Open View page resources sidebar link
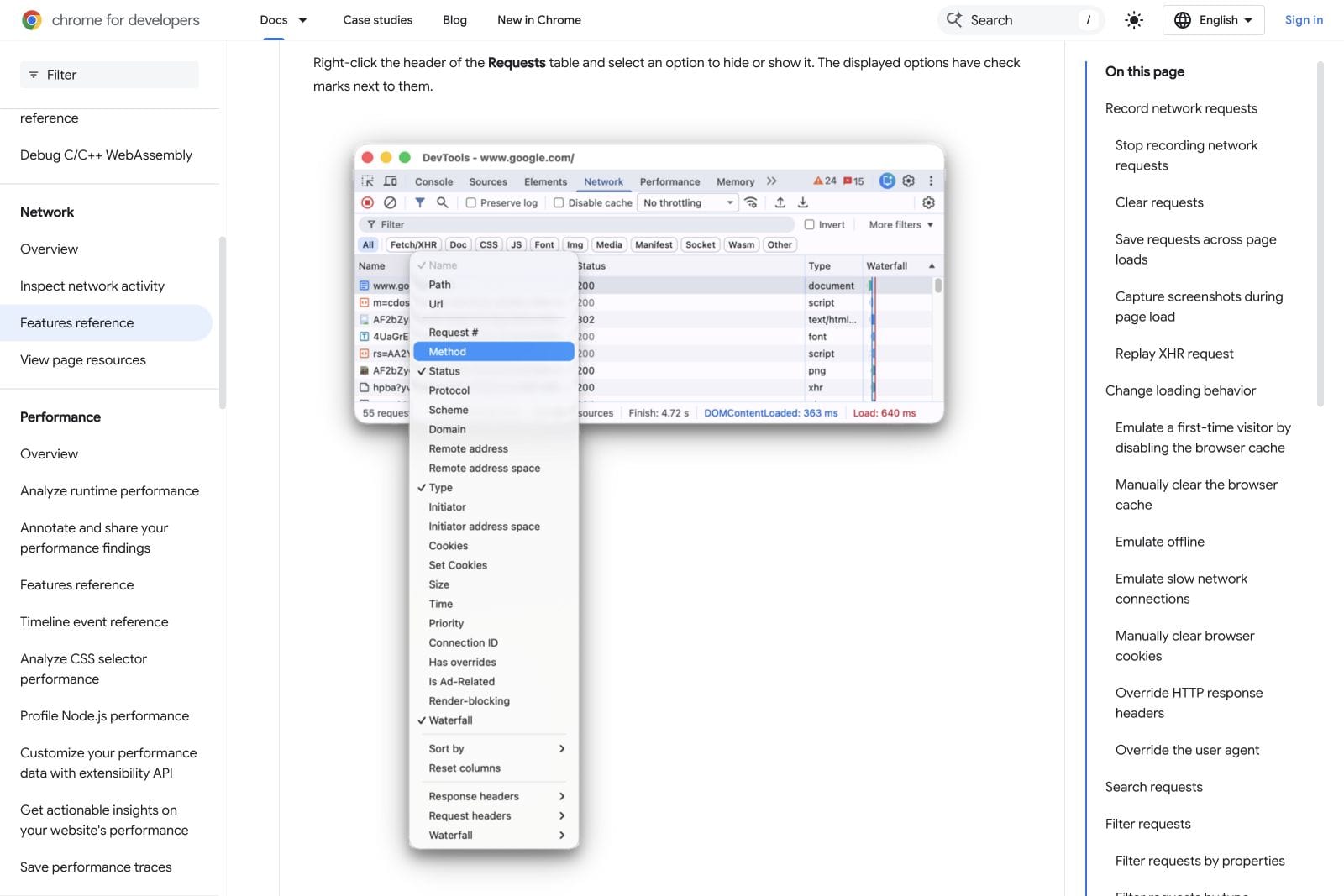The width and height of the screenshot is (1344, 896). coord(83,360)
